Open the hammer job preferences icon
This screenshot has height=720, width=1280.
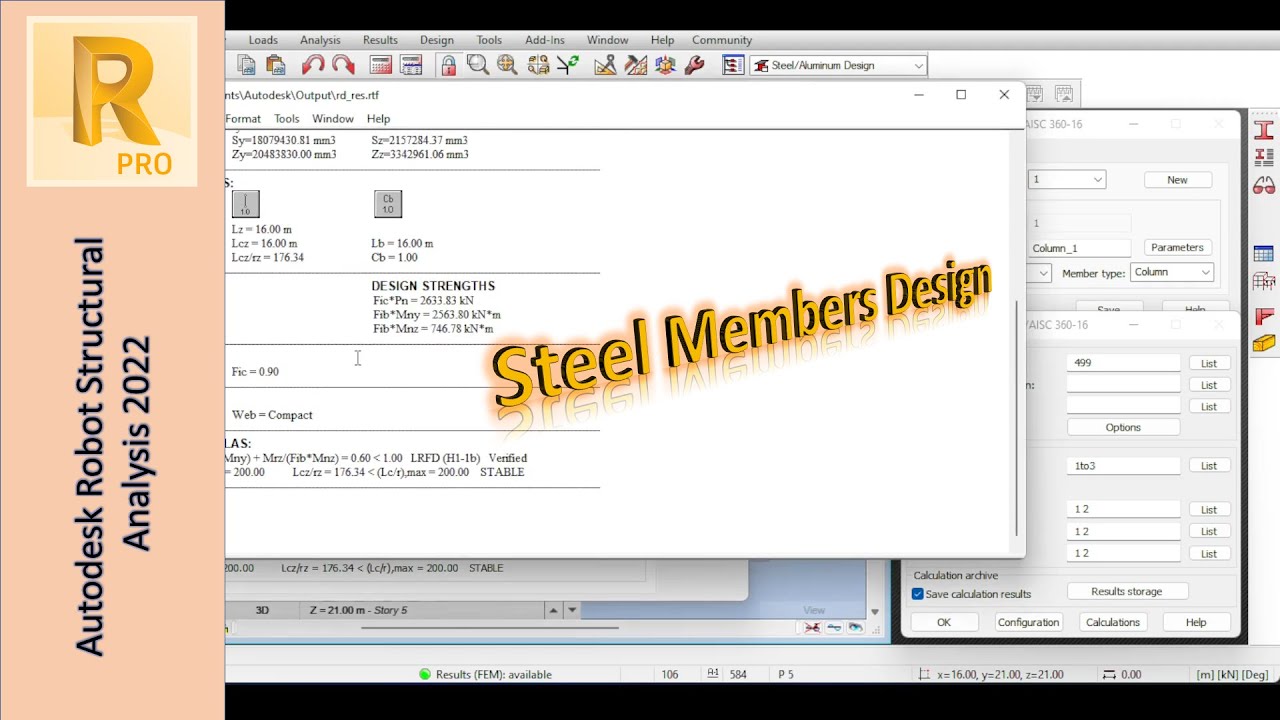[x=635, y=65]
